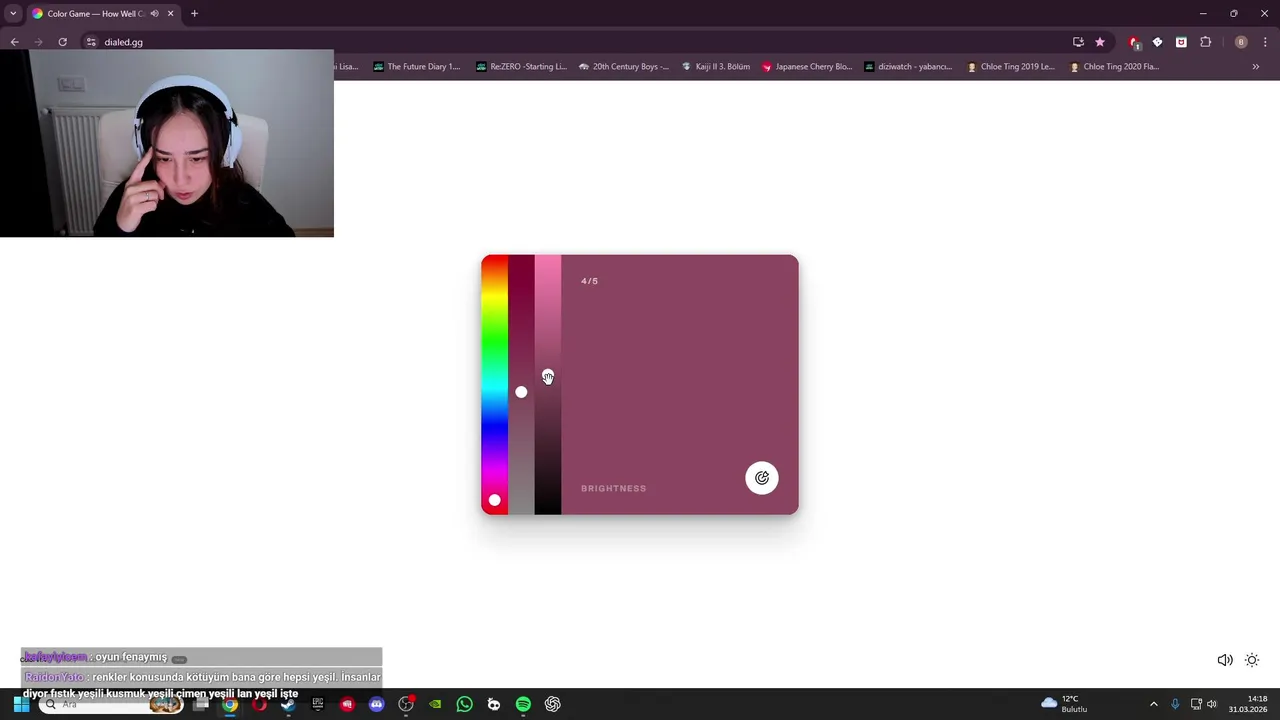Image resolution: width=1280 pixels, height=720 pixels.
Task: Open 'The Future Diary 1...' bookmark
Action: [x=416, y=67]
